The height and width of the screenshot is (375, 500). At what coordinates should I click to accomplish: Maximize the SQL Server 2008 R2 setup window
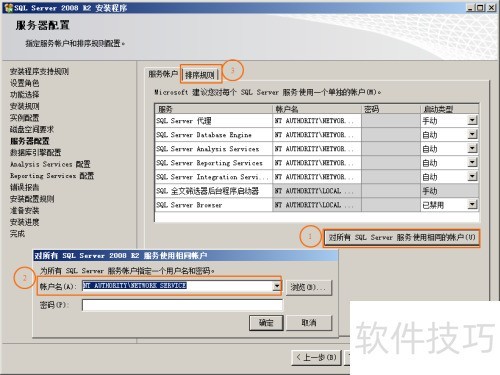coord(480,8)
